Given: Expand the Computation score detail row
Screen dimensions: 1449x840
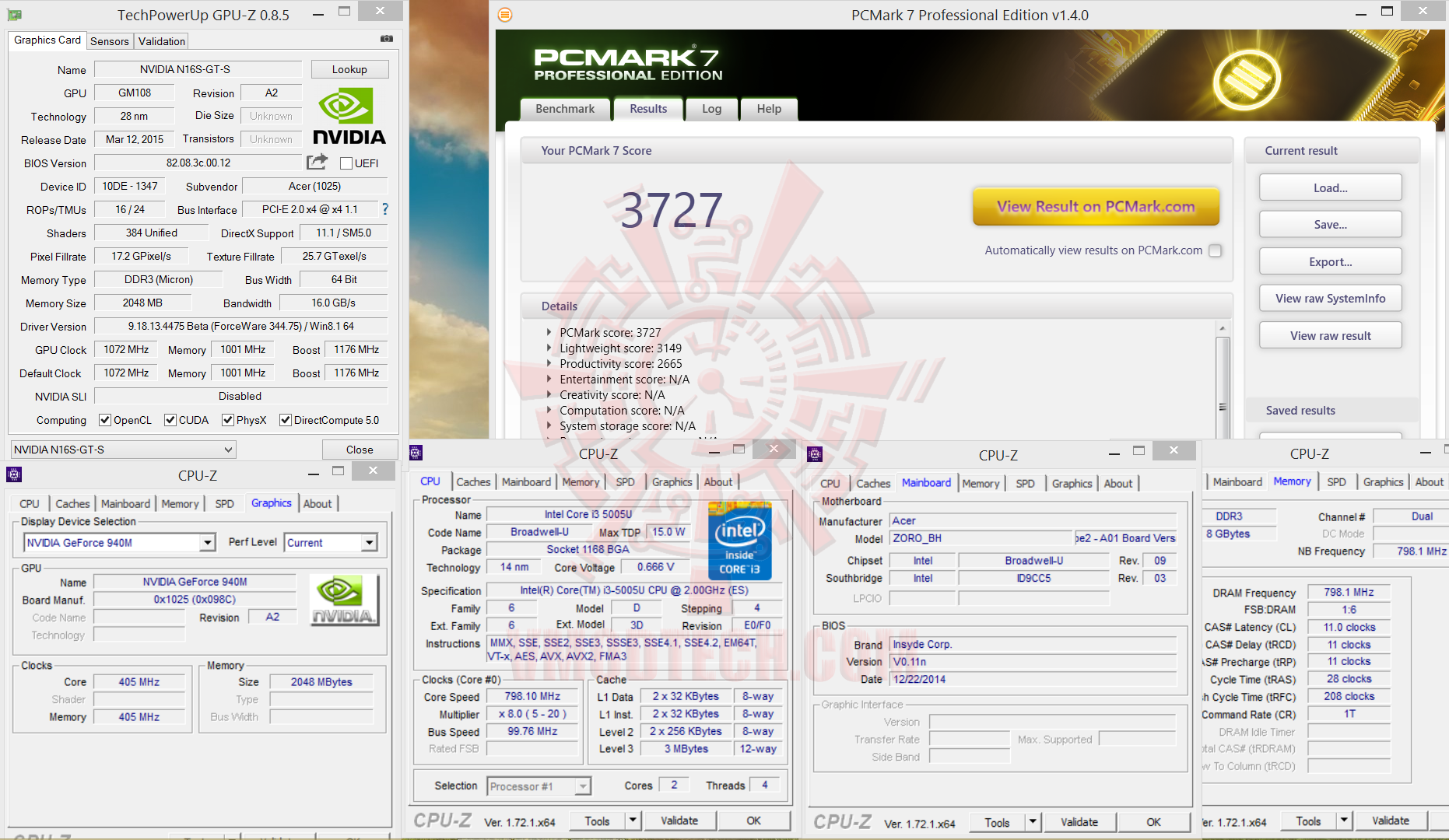Looking at the screenshot, I should click(x=550, y=411).
